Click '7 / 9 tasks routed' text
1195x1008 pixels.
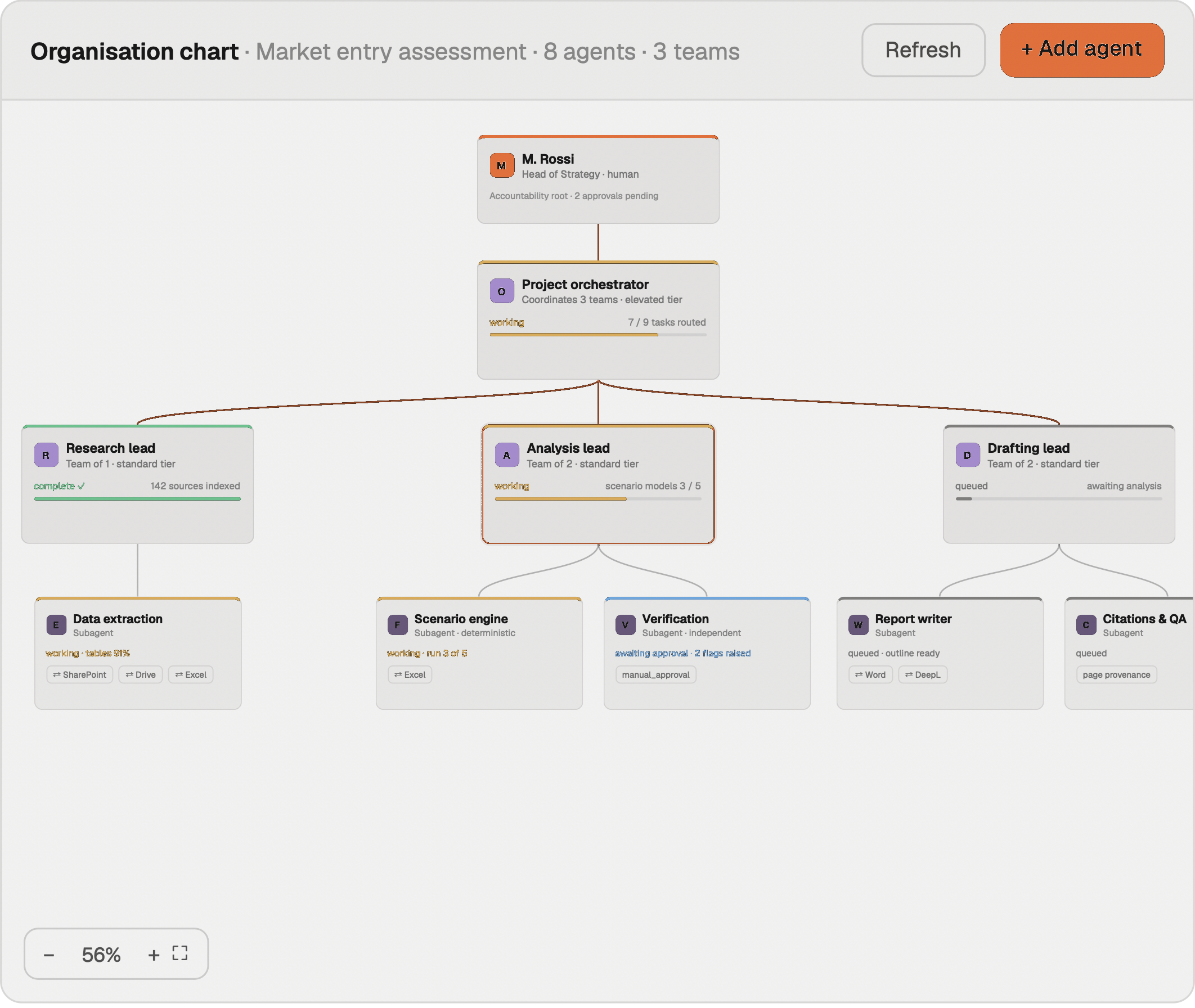(667, 322)
